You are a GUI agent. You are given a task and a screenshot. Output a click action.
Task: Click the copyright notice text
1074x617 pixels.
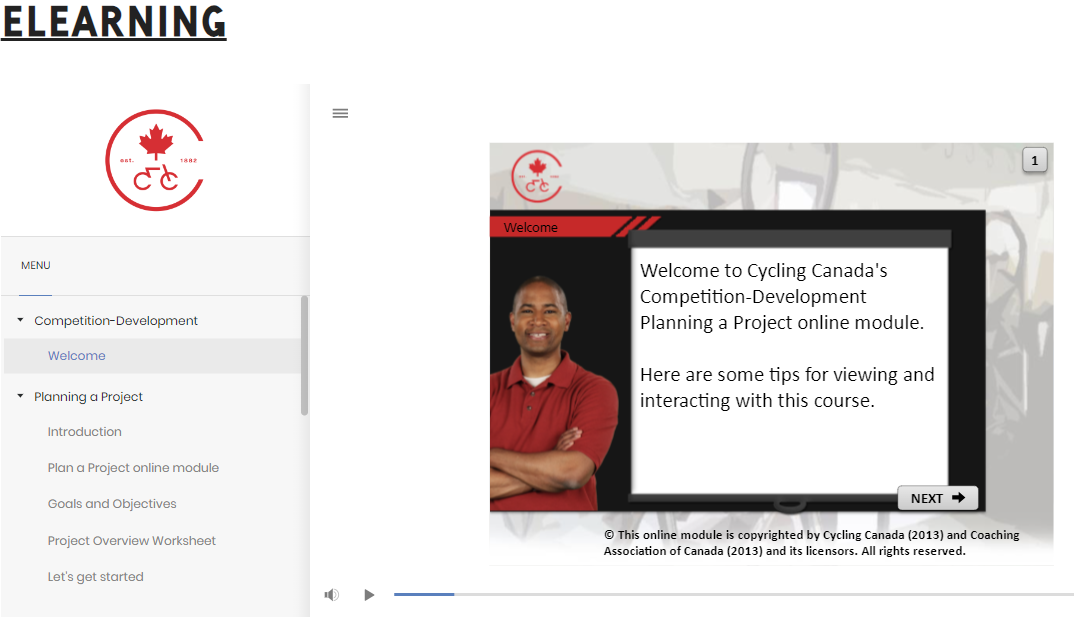click(x=811, y=542)
